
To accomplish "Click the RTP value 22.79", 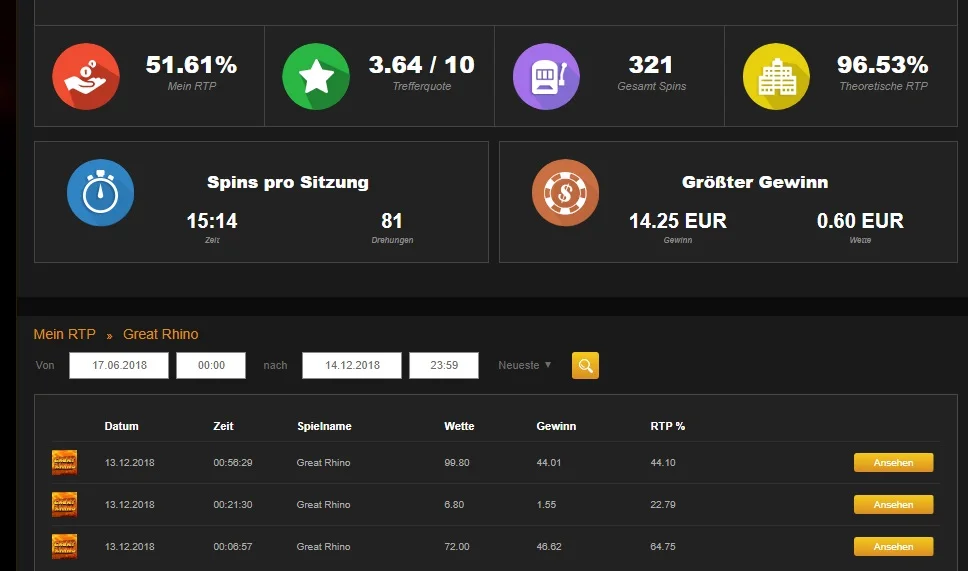I will [663, 504].
